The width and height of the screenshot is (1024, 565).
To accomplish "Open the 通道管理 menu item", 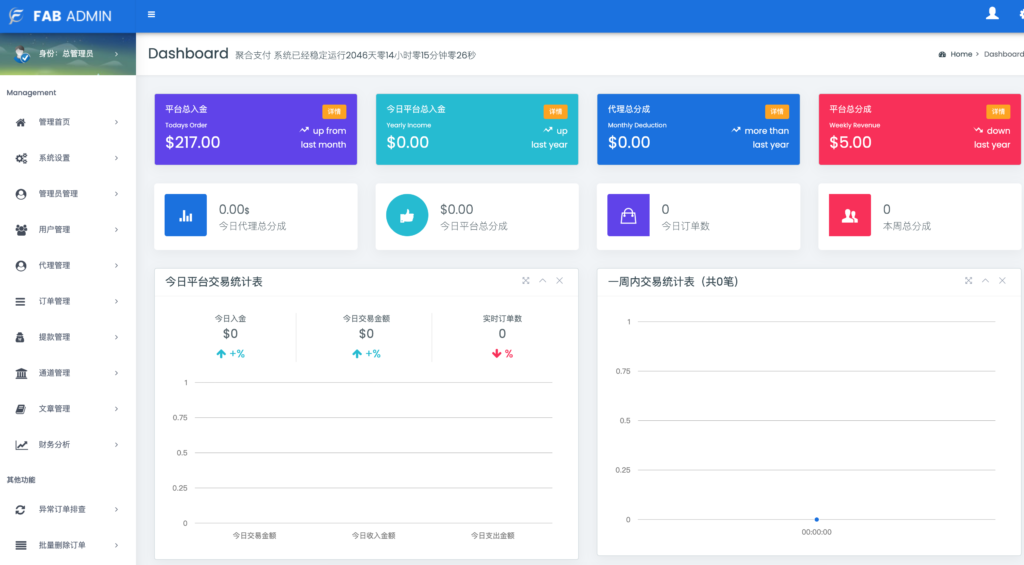I will [x=68, y=373].
